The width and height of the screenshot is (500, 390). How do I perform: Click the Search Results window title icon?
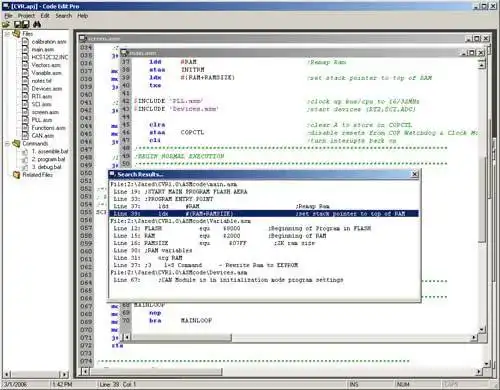[112, 174]
